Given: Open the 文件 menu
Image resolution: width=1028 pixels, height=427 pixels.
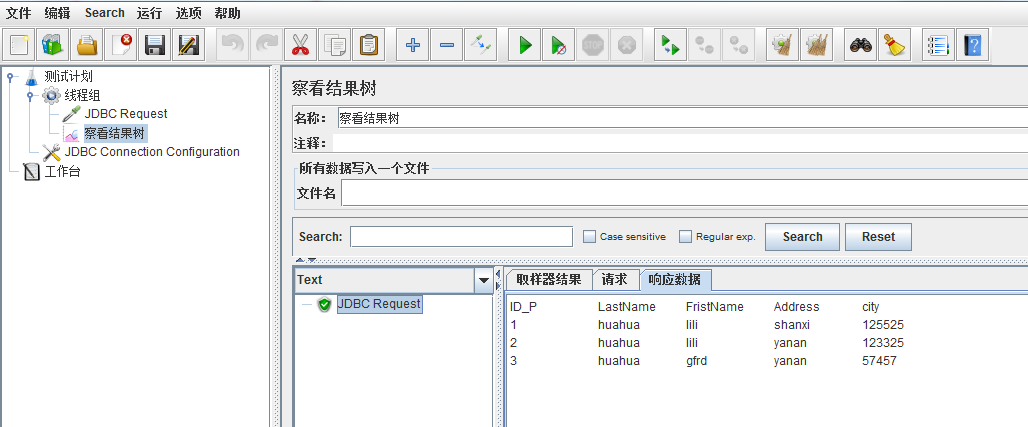Looking at the screenshot, I should (x=18, y=13).
